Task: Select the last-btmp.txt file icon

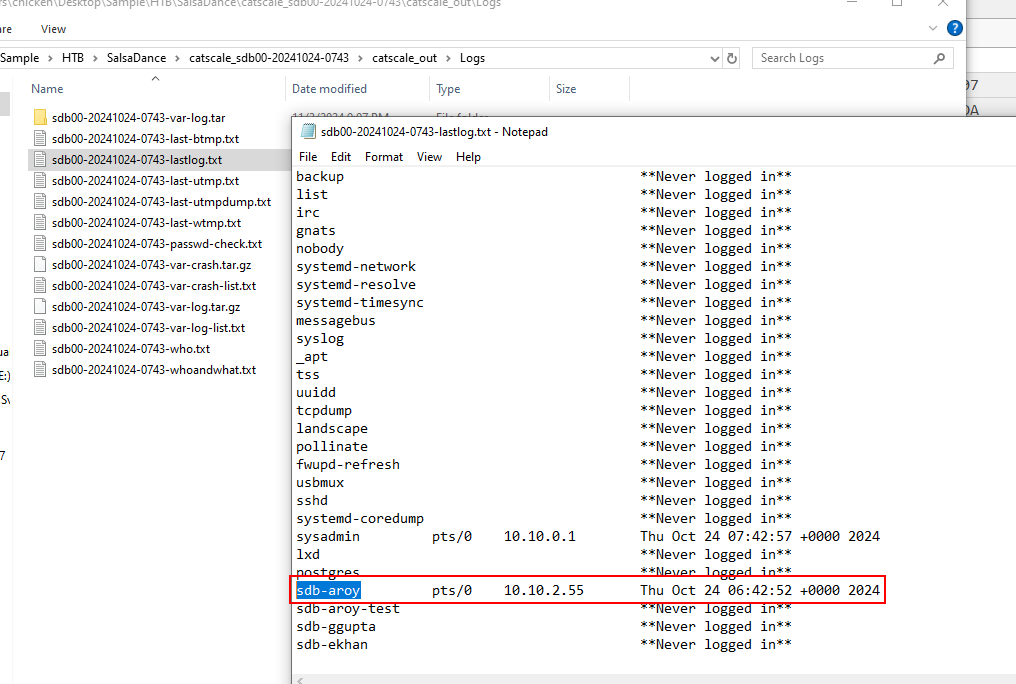Action: click(x=40, y=139)
